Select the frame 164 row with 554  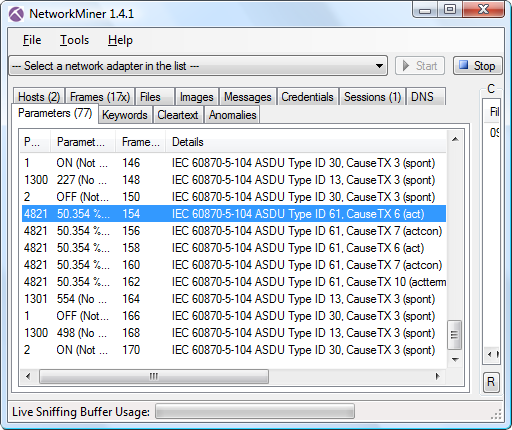233,299
